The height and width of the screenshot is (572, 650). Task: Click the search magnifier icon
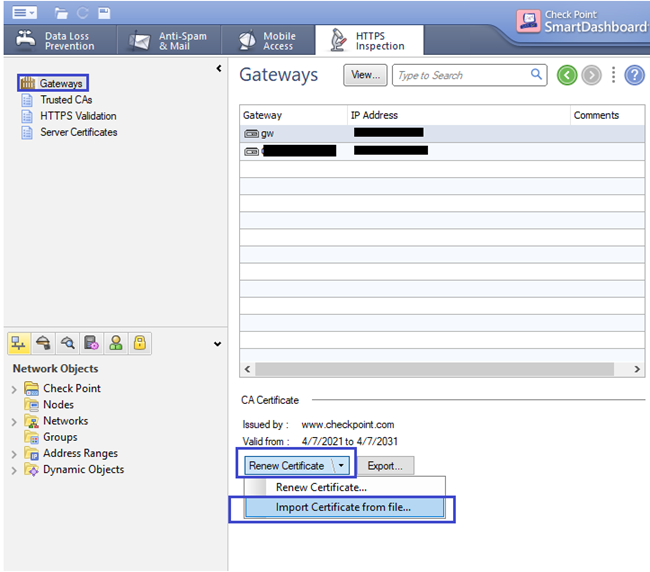tap(536, 74)
